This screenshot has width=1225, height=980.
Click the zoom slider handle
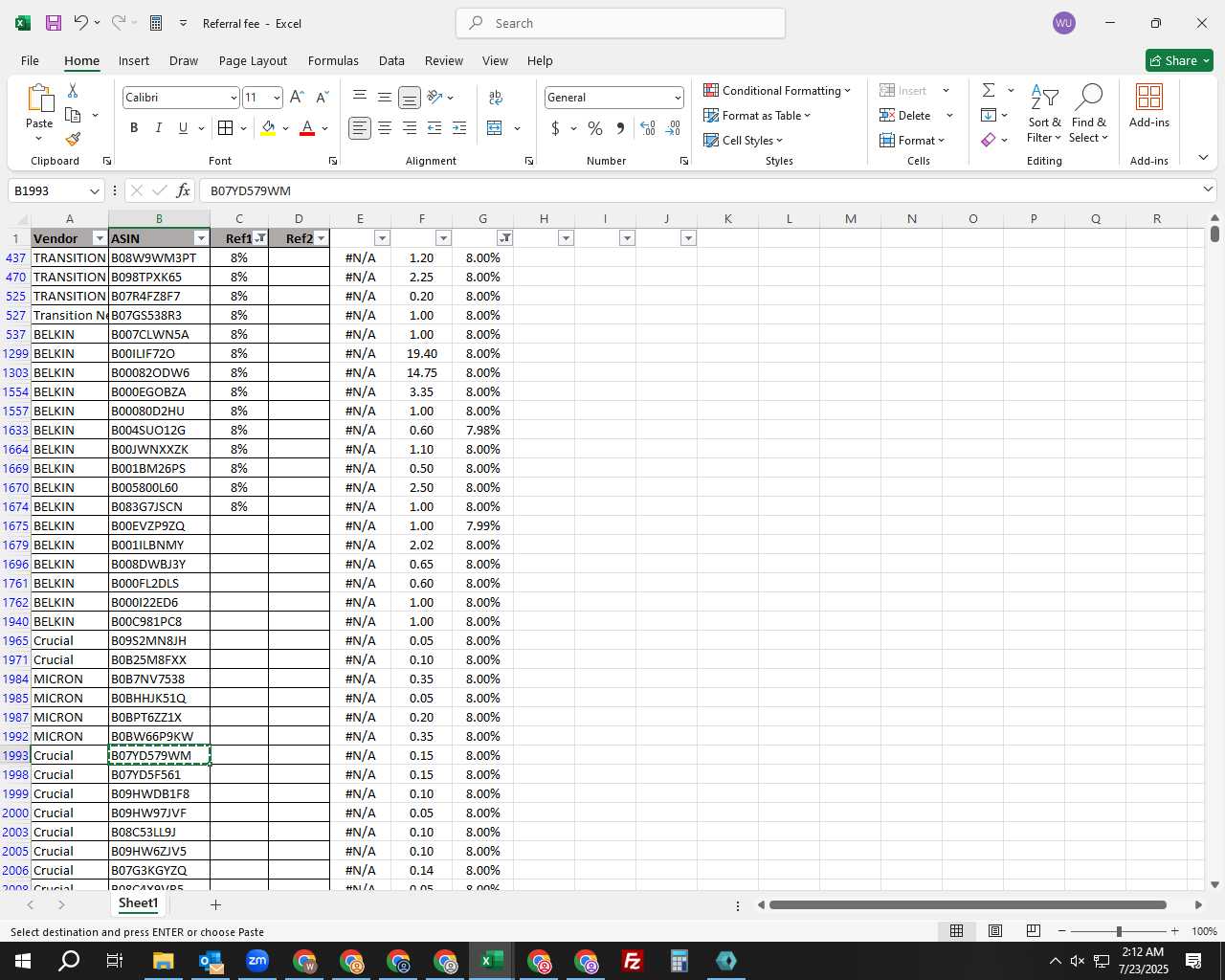click(x=1118, y=931)
